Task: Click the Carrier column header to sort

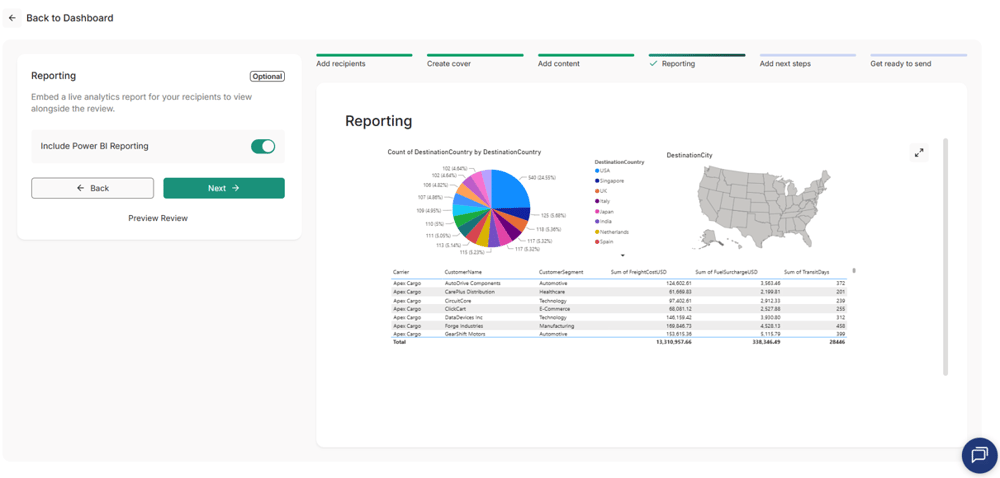Action: pos(401,272)
